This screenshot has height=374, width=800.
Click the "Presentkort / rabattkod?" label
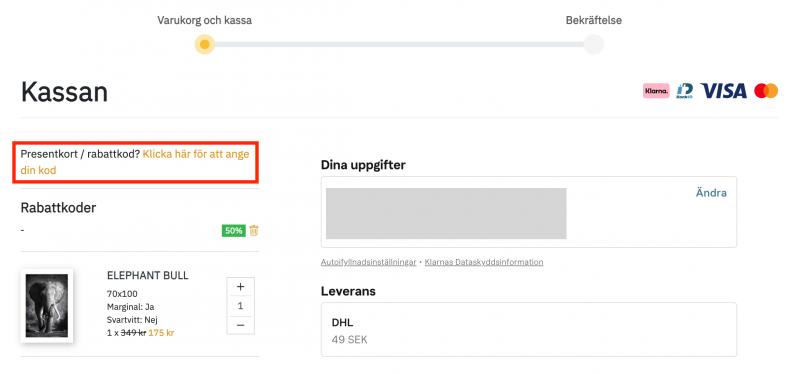[x=80, y=154]
